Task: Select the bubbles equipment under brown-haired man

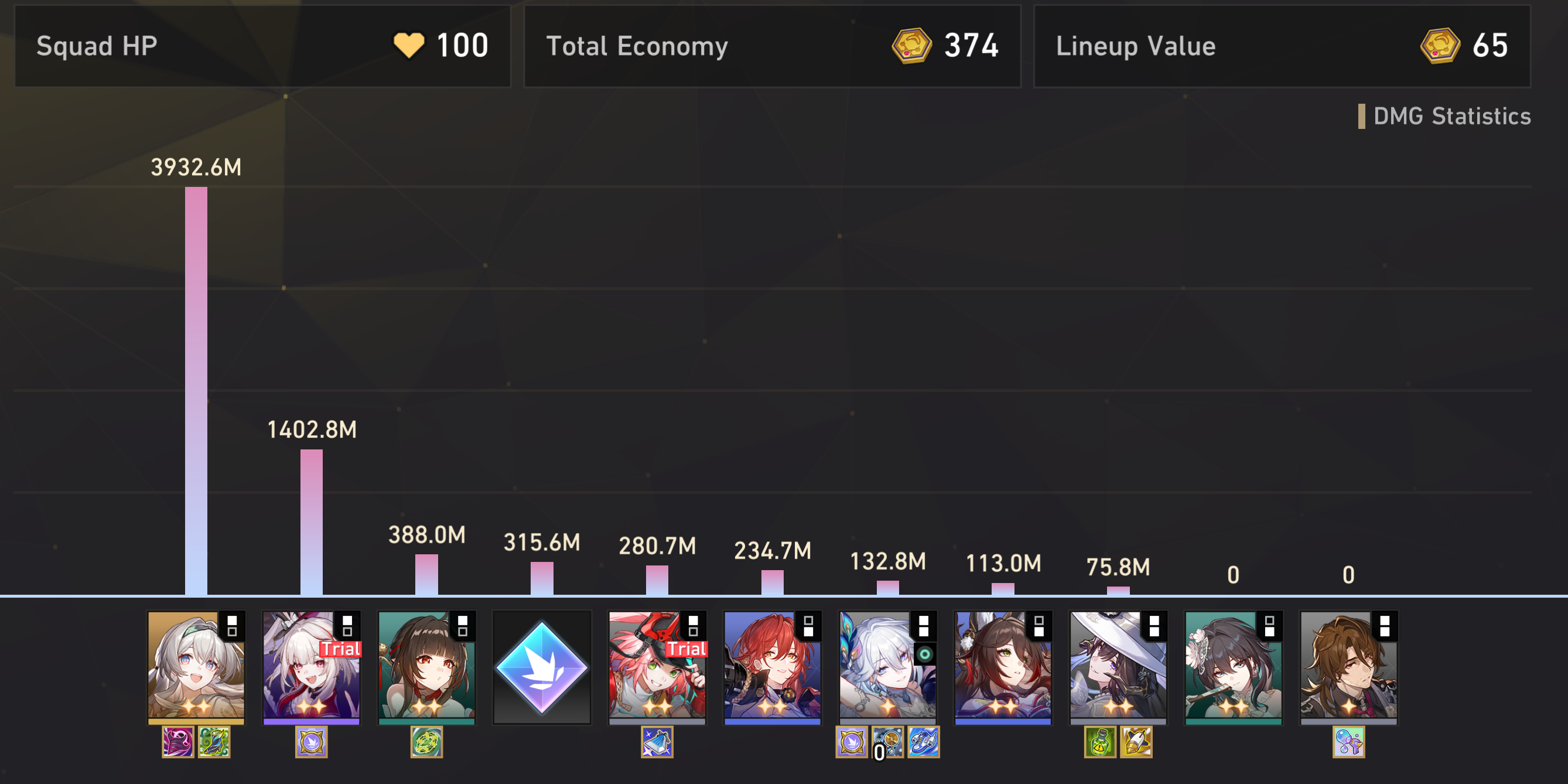Action: (x=1349, y=742)
